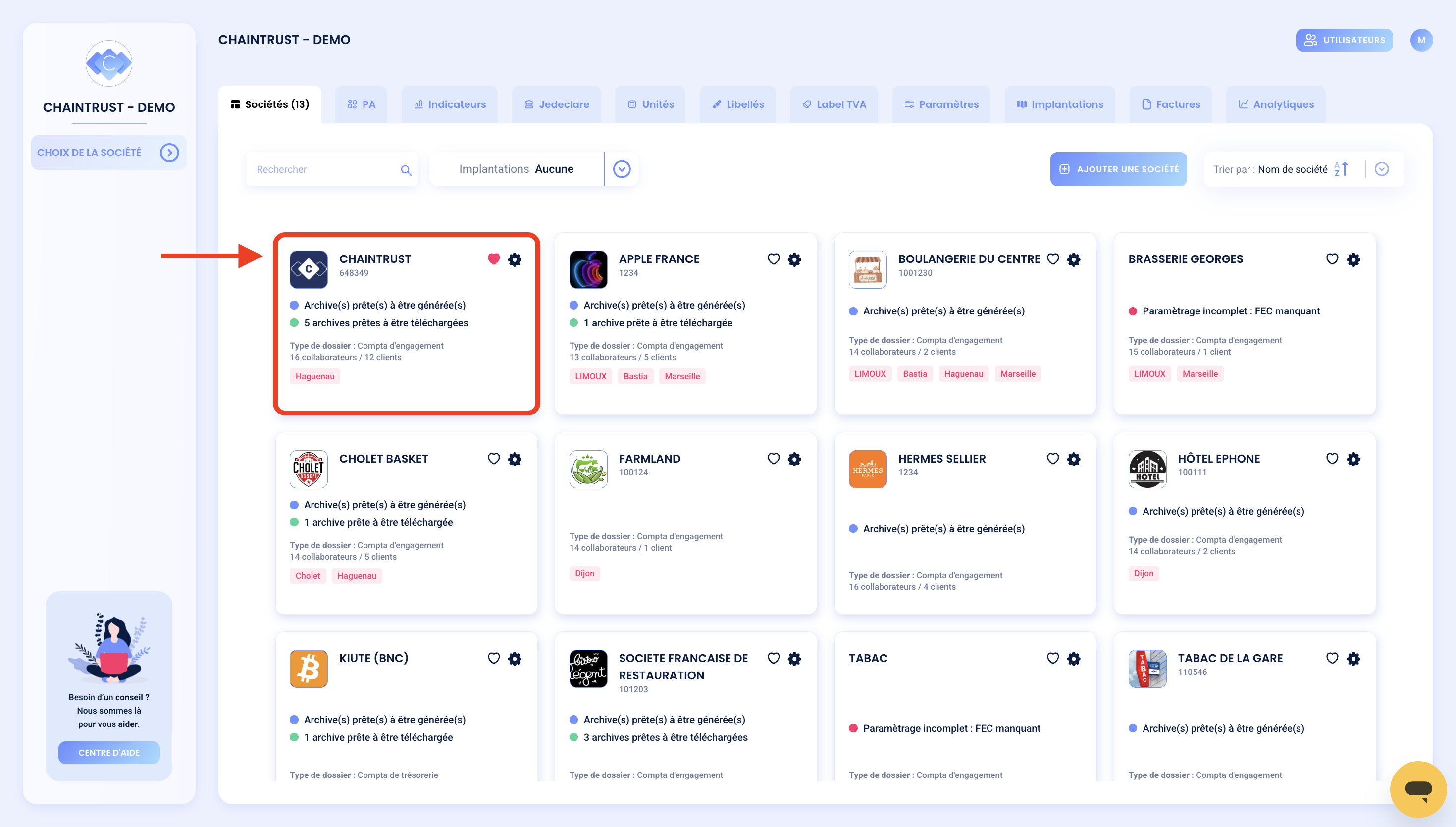Click the Dijon tag on FARMLAND card
Viewport: 1456px width, 827px height.
(x=584, y=573)
